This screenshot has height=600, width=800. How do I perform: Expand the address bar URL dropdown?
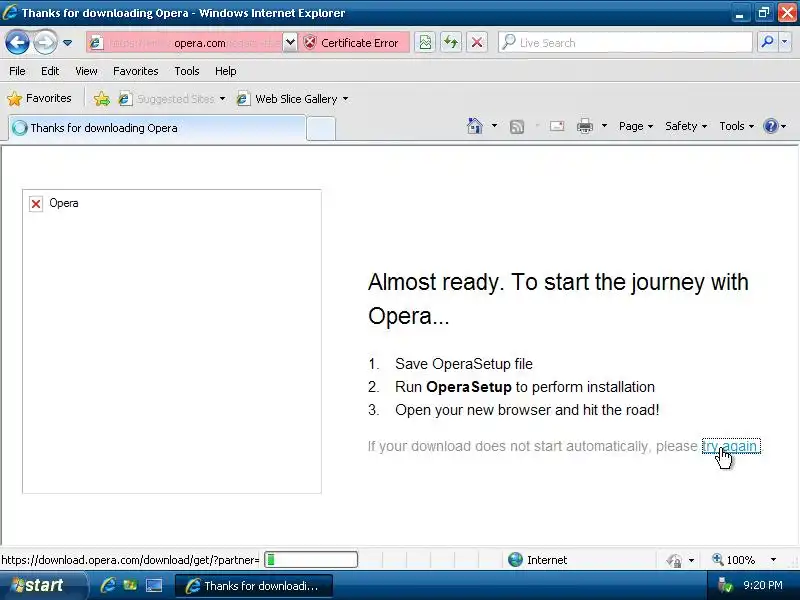click(x=290, y=43)
